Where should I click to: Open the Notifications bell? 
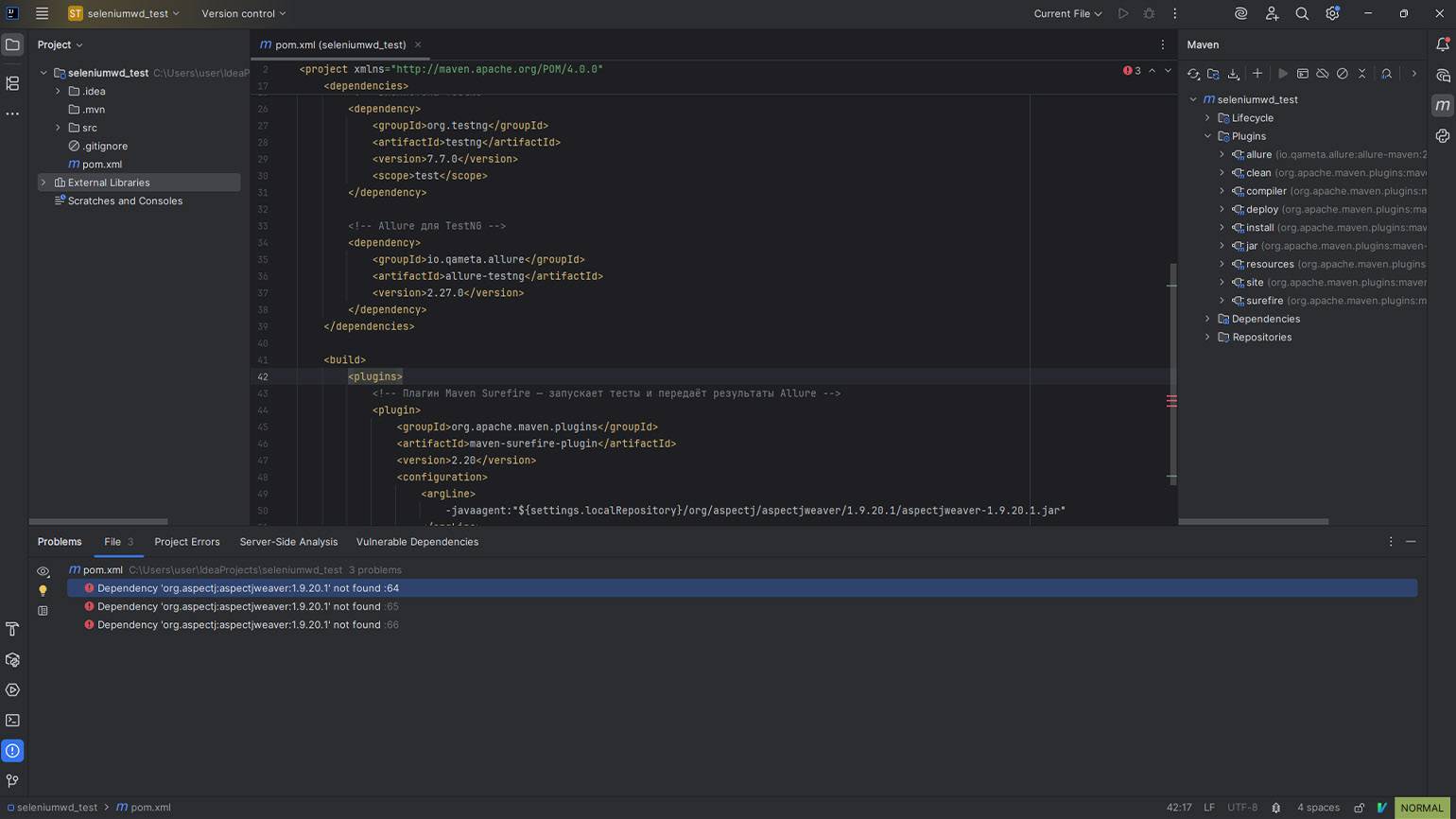click(x=1443, y=44)
